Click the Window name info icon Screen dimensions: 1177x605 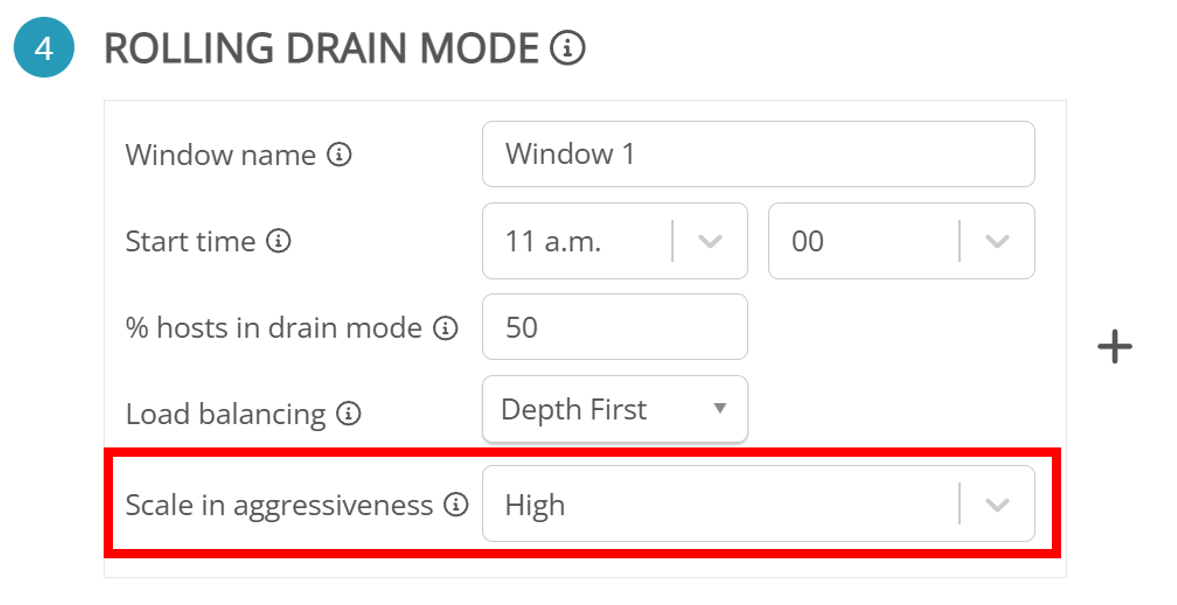pos(340,155)
